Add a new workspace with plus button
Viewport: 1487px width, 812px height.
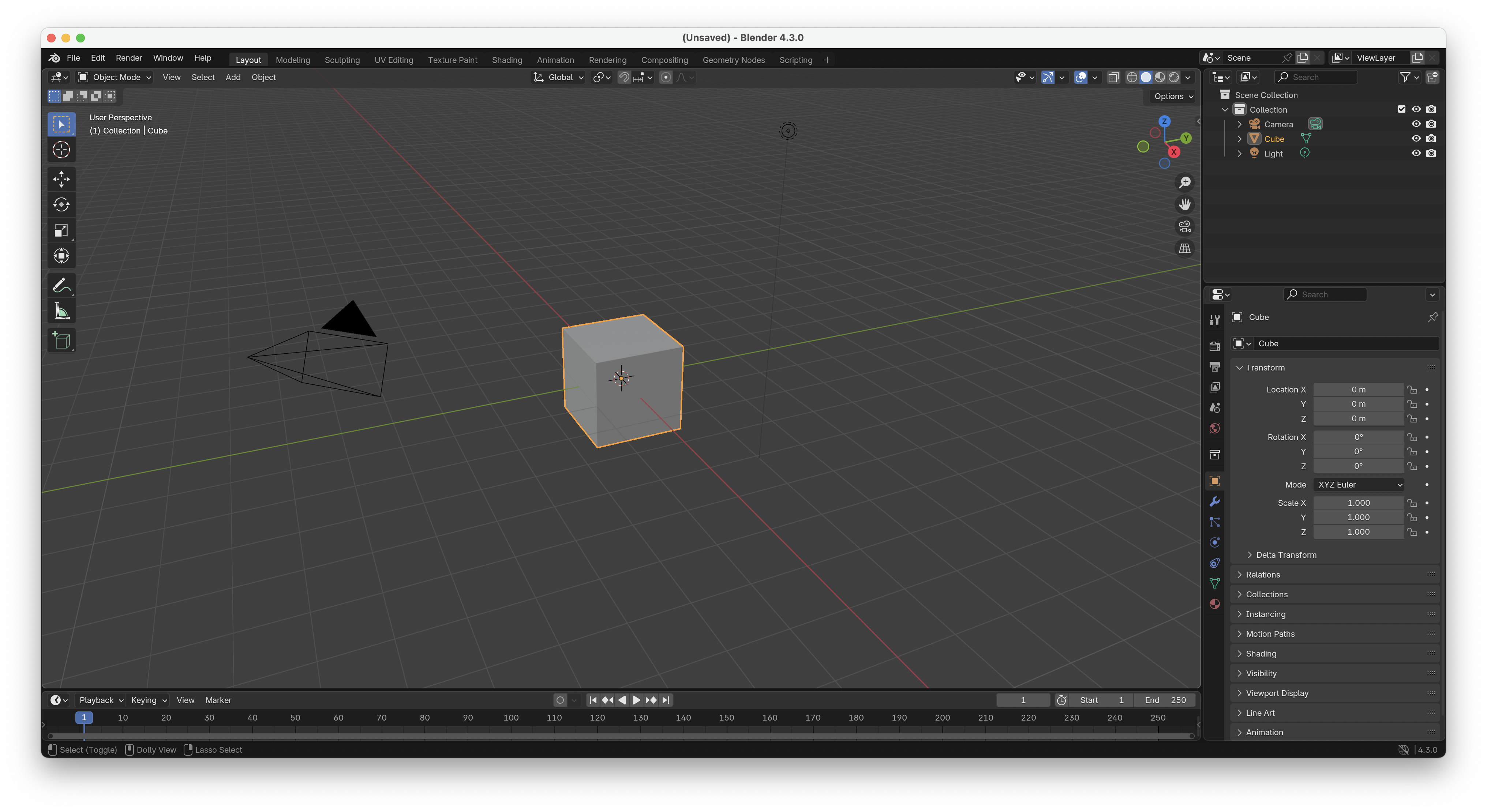point(827,60)
